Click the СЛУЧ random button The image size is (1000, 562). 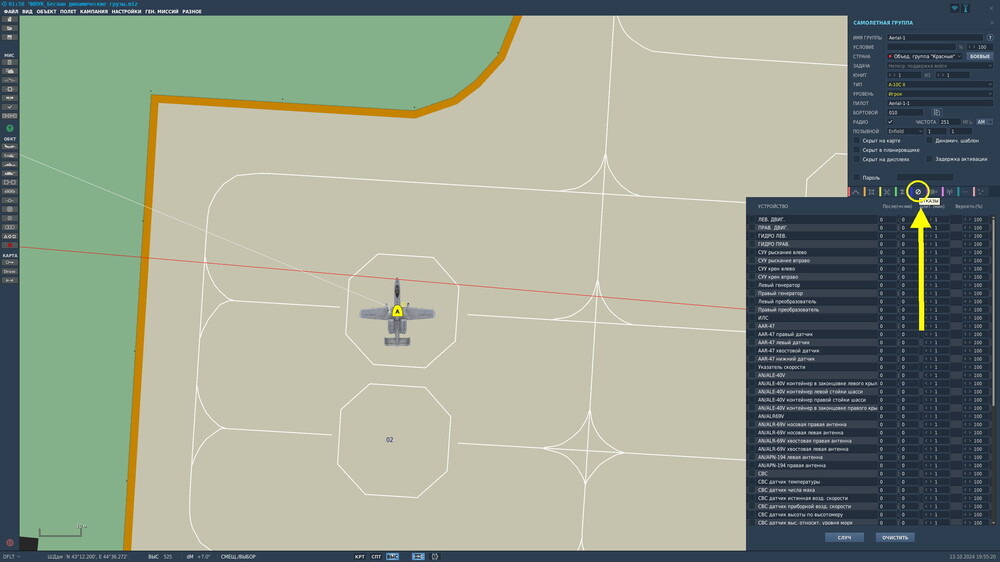(x=844, y=538)
